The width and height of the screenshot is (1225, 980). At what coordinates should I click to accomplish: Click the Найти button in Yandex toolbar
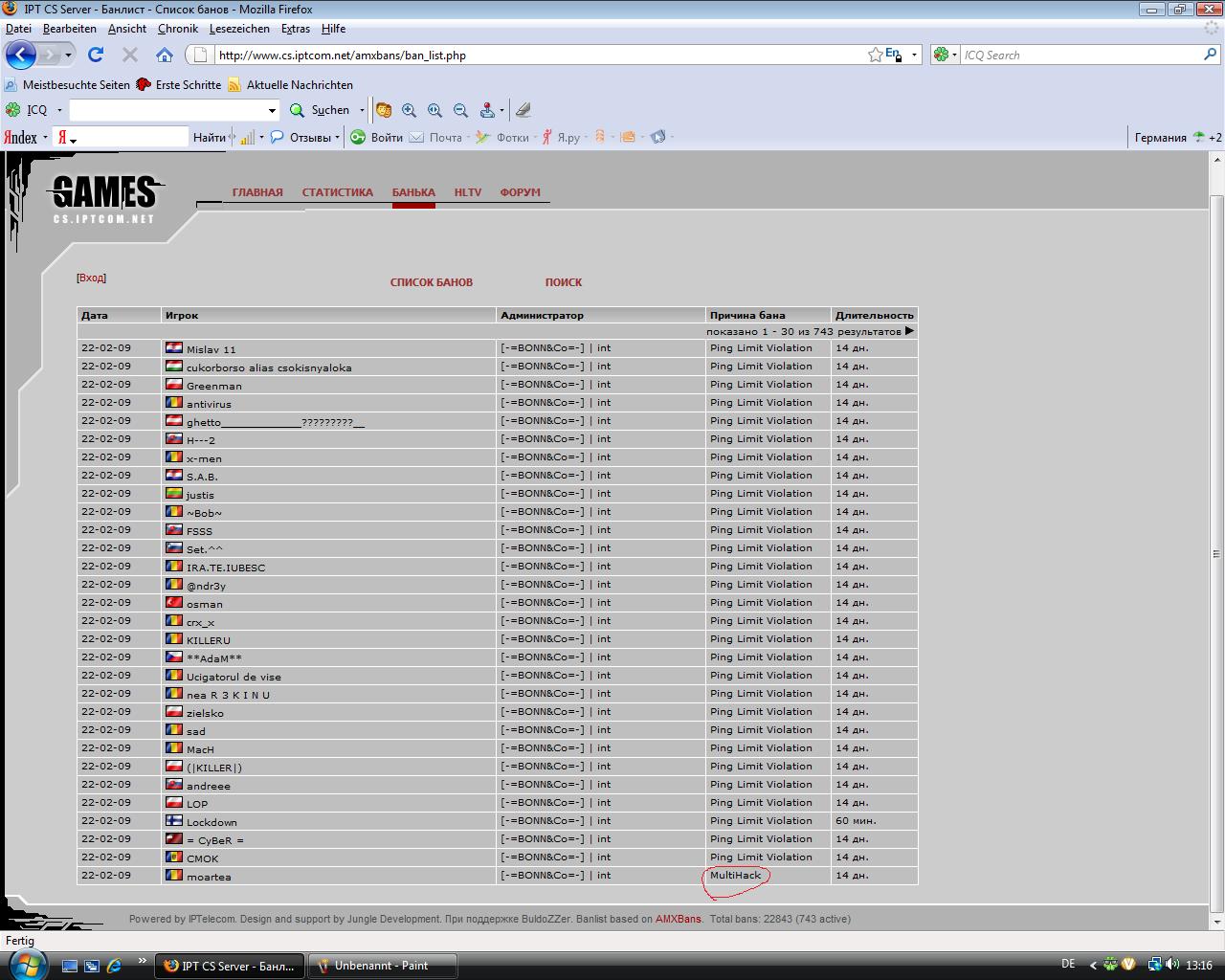tap(210, 137)
